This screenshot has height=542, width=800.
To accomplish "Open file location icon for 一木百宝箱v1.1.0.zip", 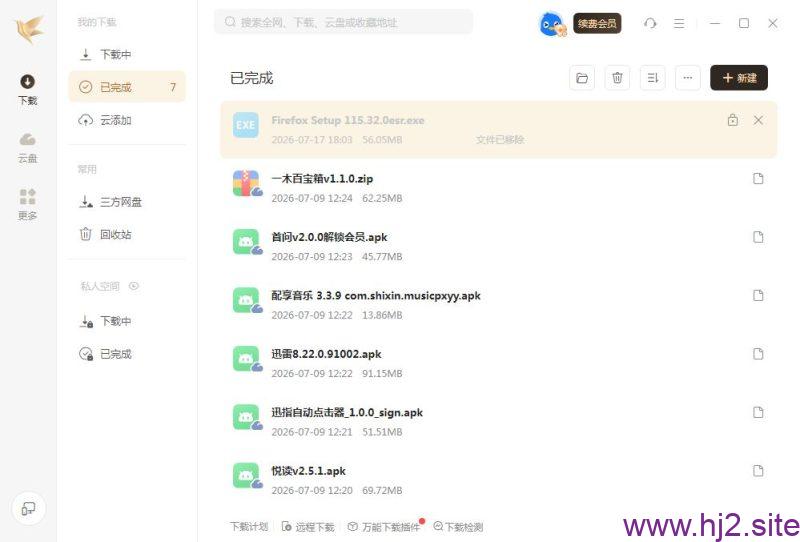I will 758,179.
